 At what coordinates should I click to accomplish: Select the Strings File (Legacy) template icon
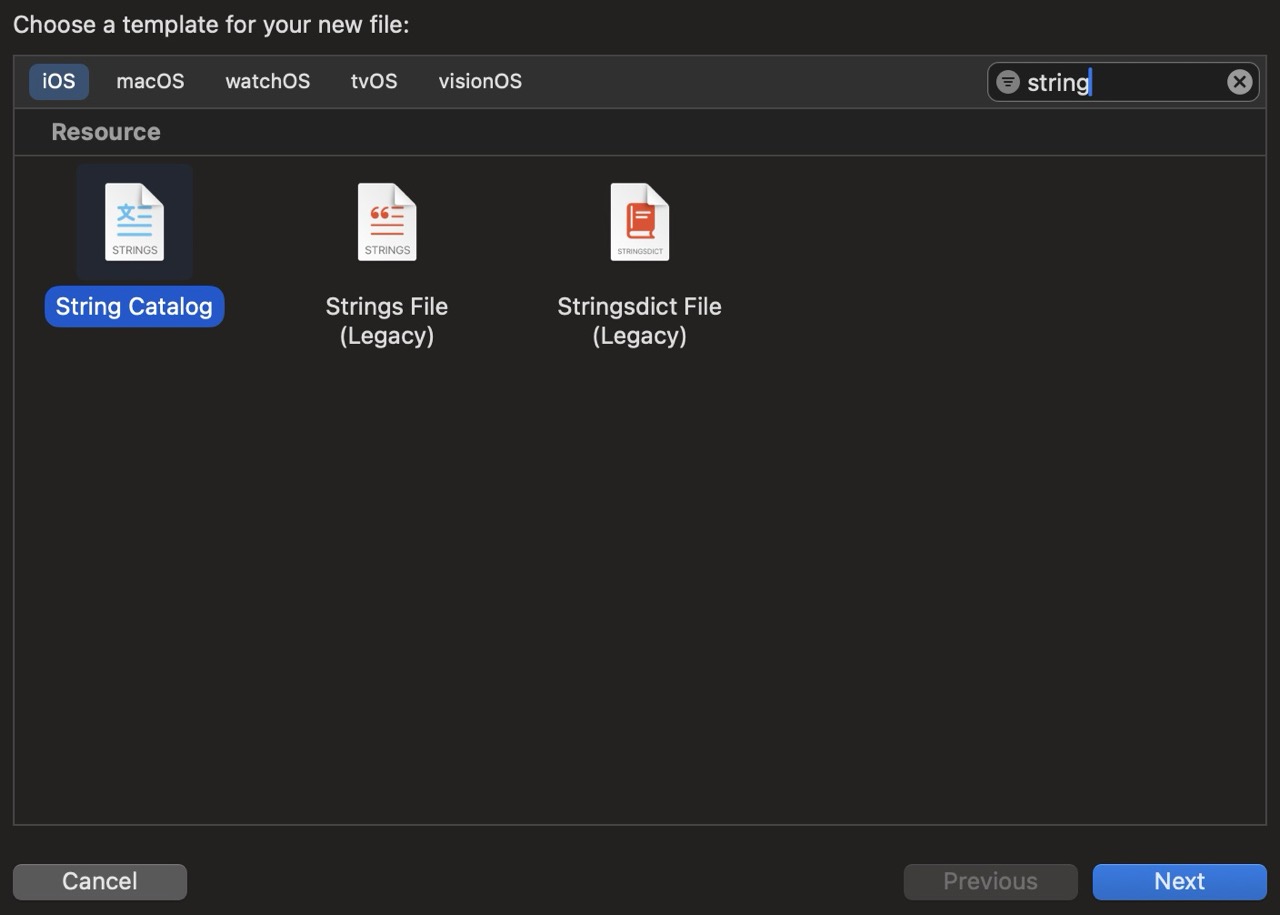pos(387,221)
